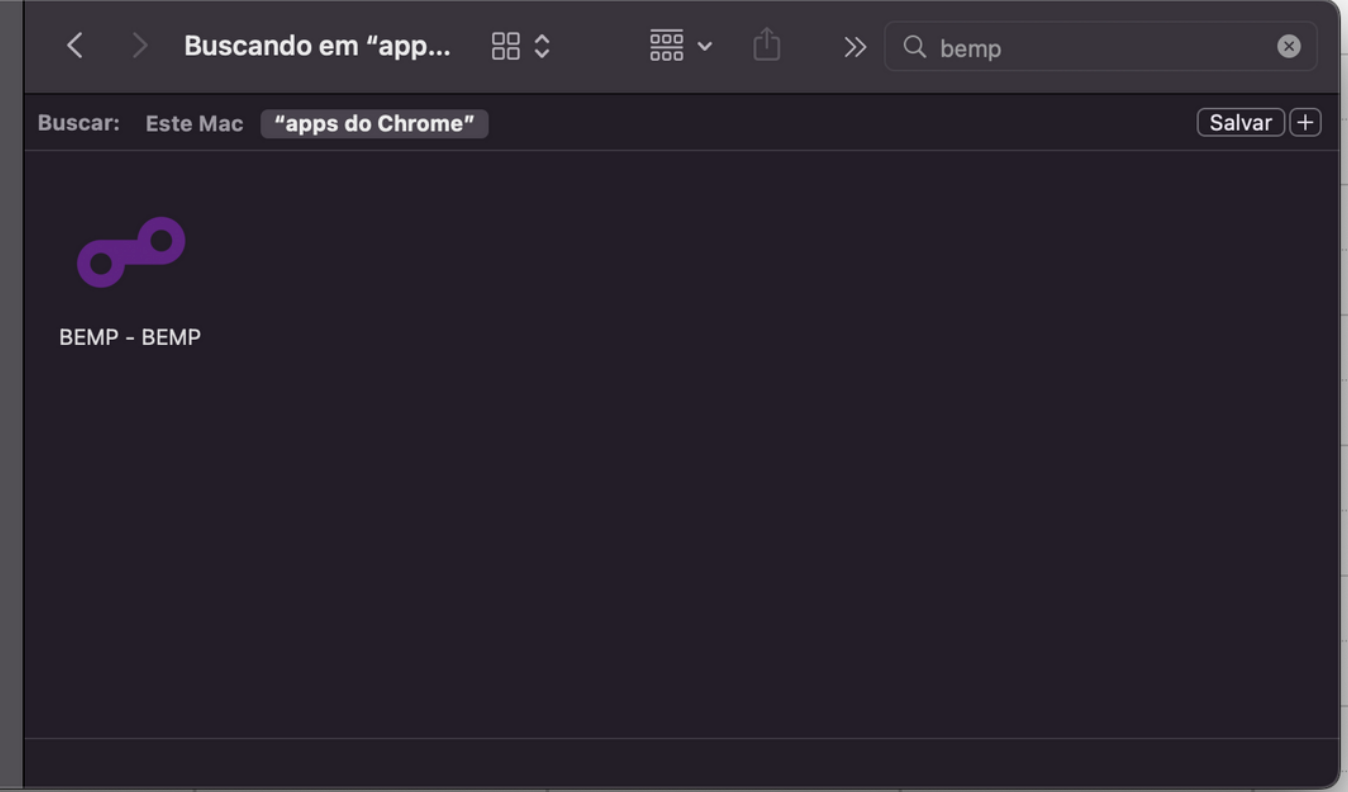Save the search with Salvar
The image size is (1348, 792).
tap(1240, 122)
